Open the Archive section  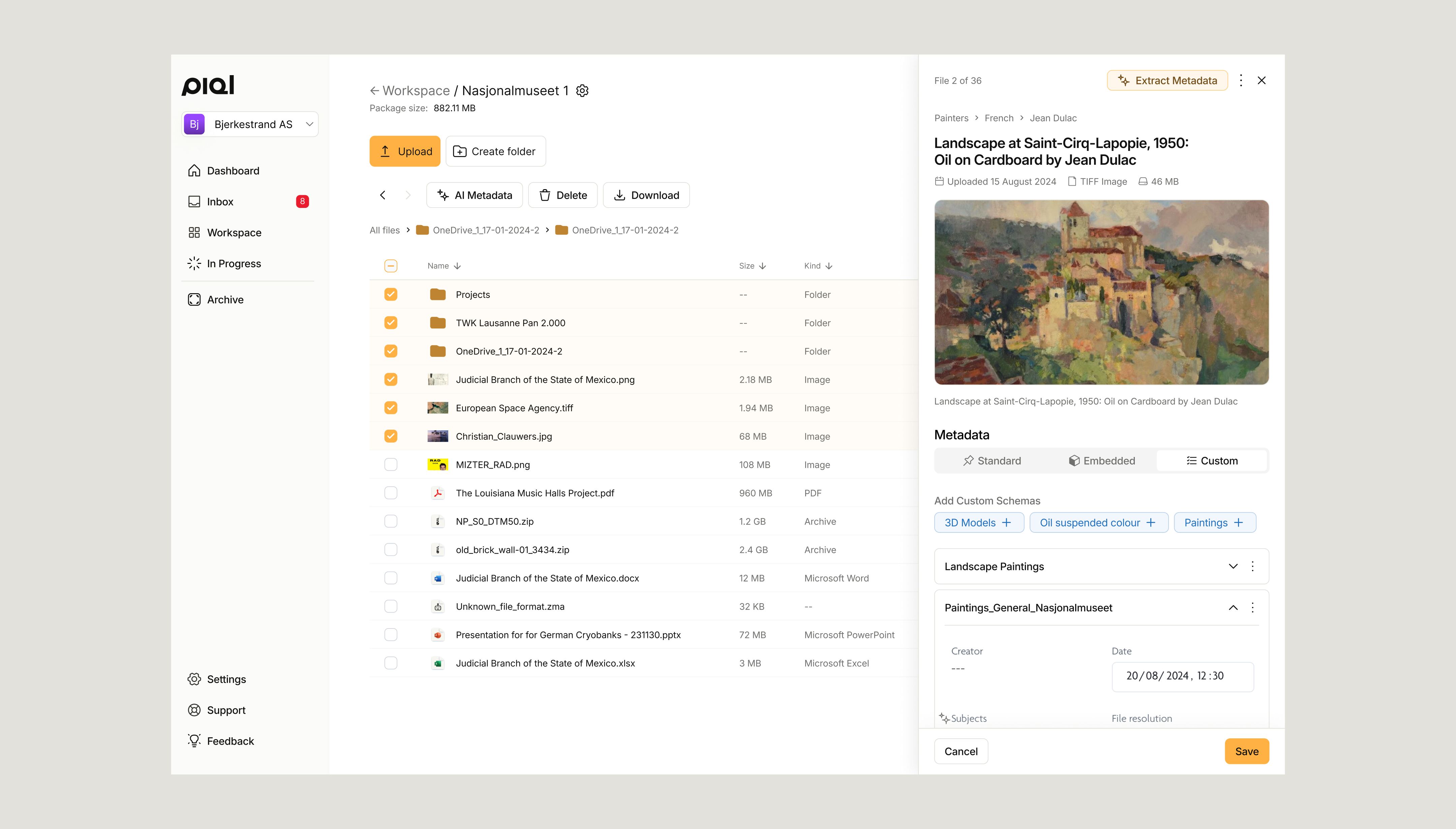[x=225, y=300]
